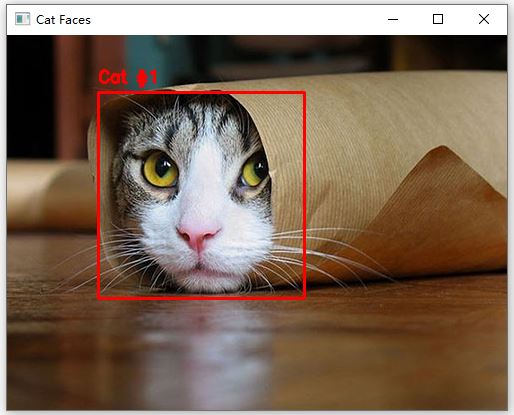Screen dimensions: 514x415
Task: Click the Cat Faces window app icon
Action: [x=22, y=19]
